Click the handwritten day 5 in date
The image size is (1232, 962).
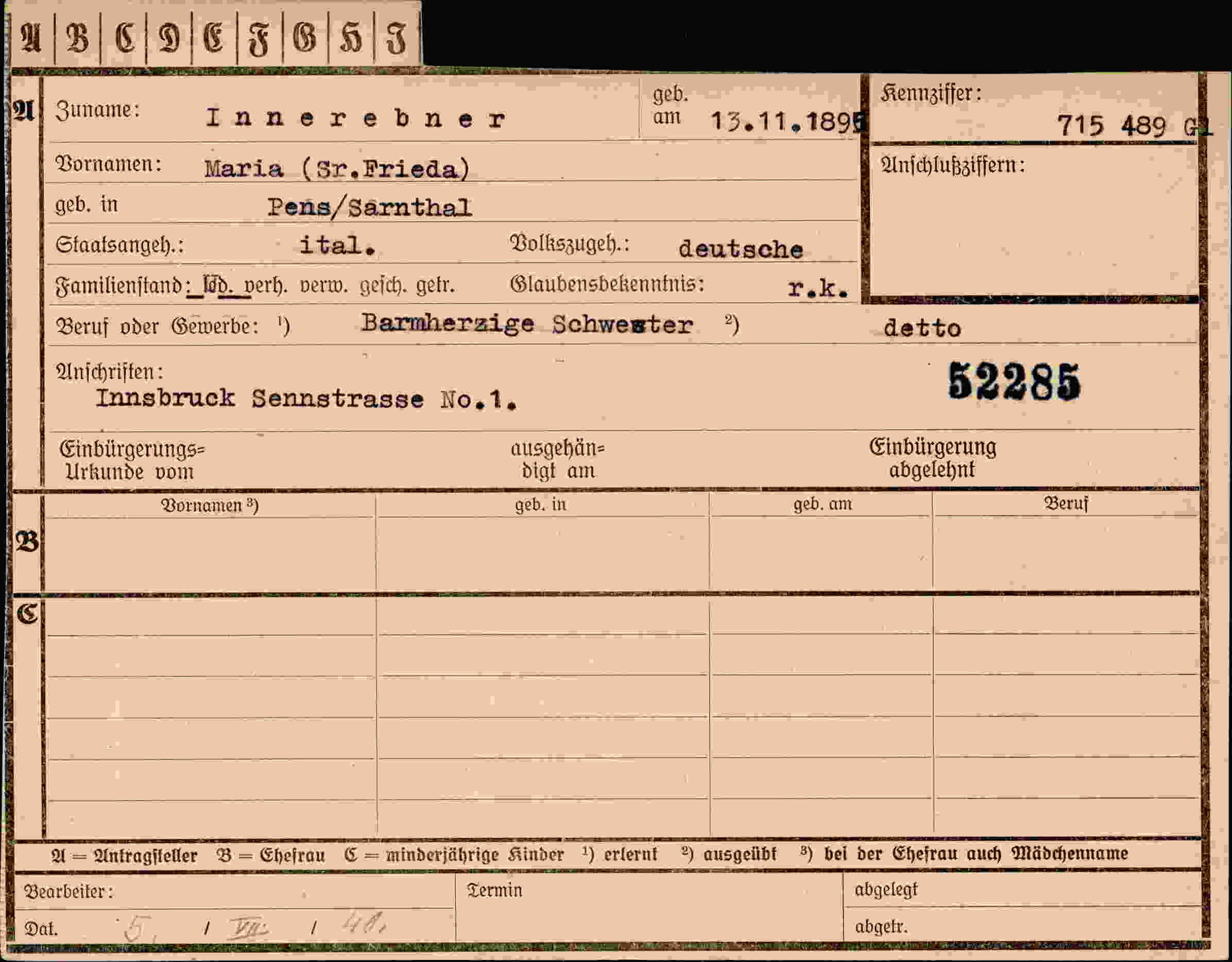coord(137,927)
